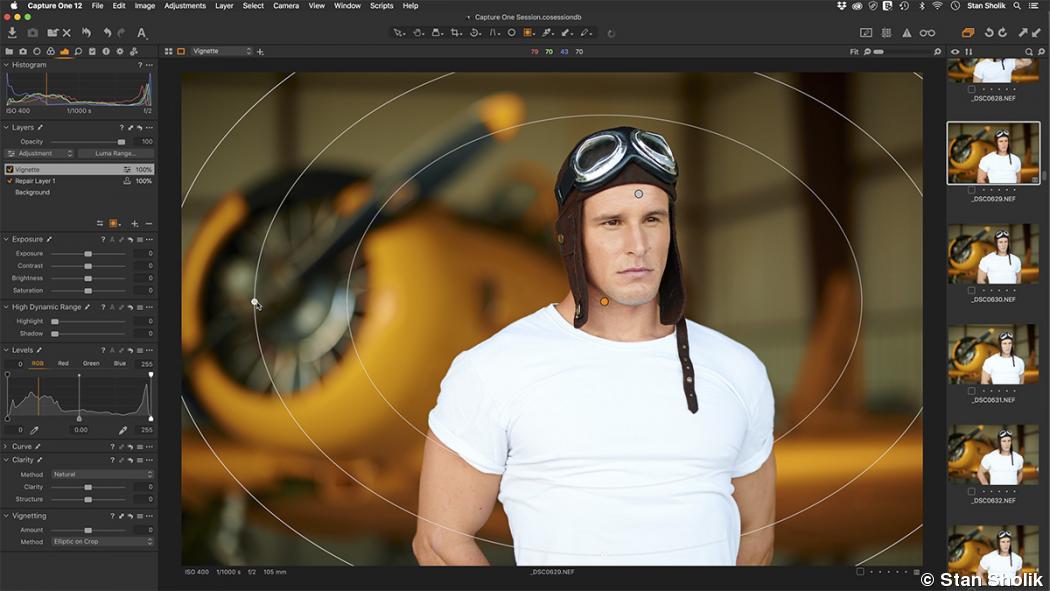Screen dimensions: 1050x591
Task: Open the Scripts menu
Action: [x=382, y=5]
